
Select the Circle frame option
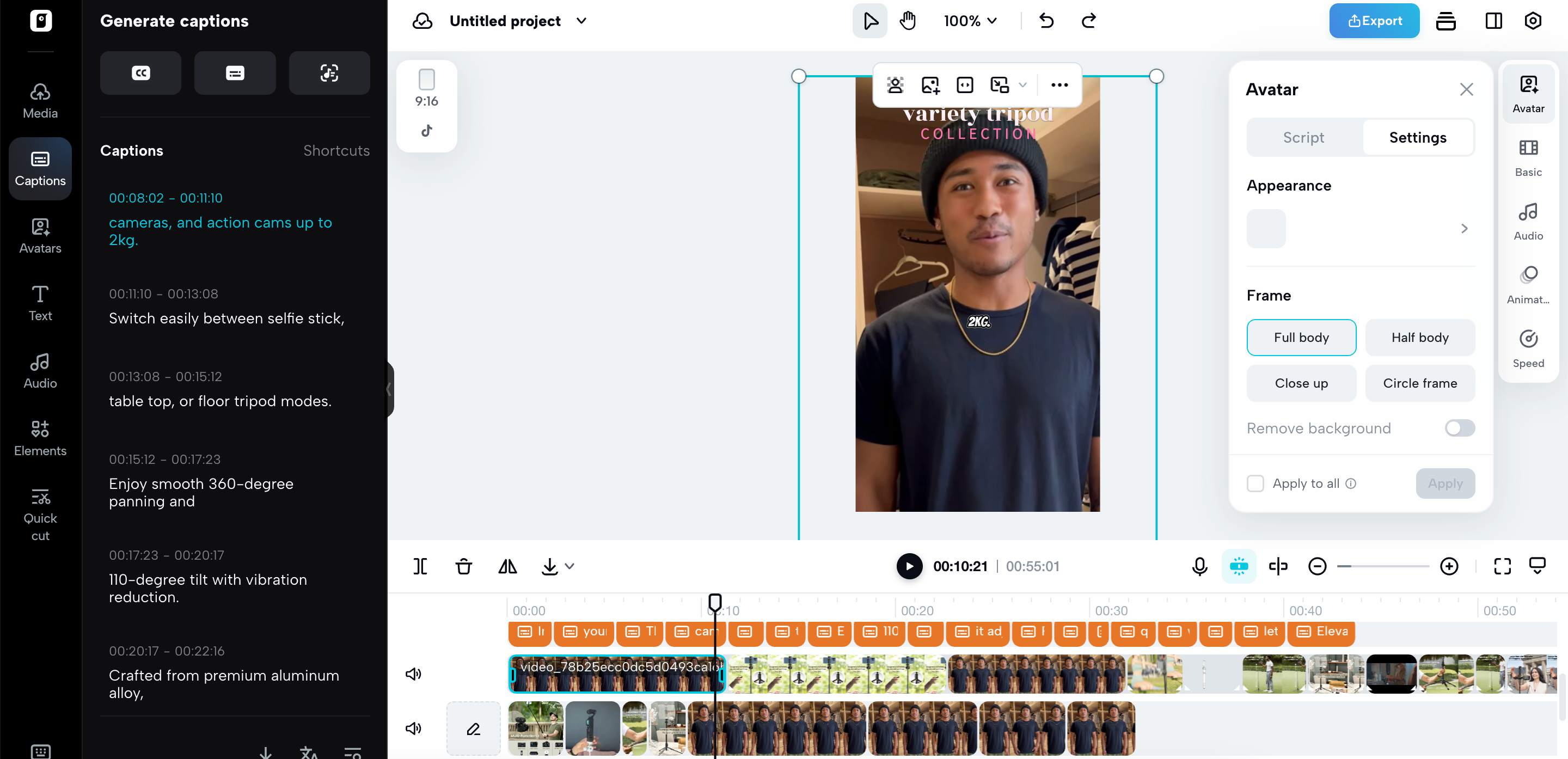[1420, 383]
